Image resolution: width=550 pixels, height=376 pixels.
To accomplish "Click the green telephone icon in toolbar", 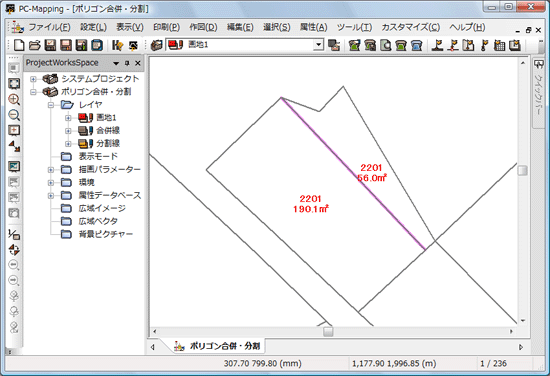I will tap(401, 45).
